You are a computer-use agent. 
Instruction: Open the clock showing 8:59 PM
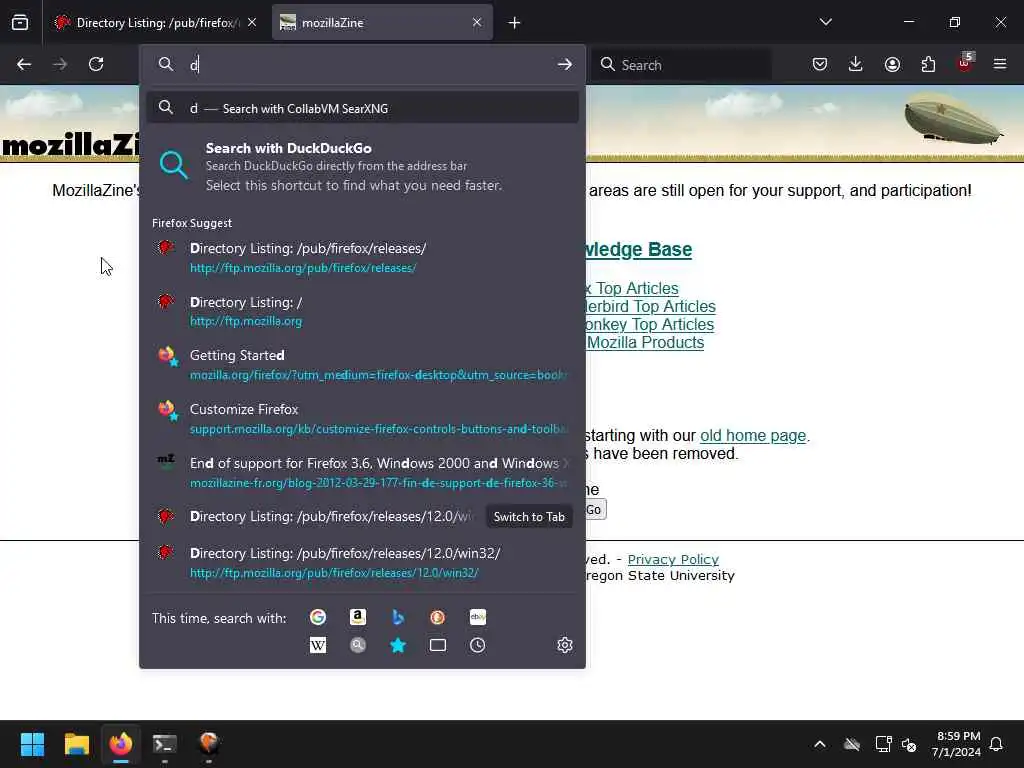(956, 744)
